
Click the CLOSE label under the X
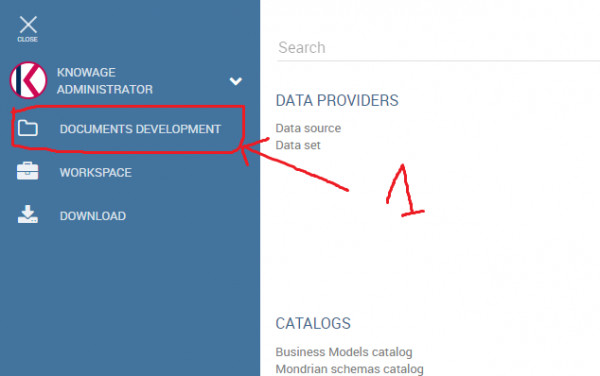coord(28,39)
